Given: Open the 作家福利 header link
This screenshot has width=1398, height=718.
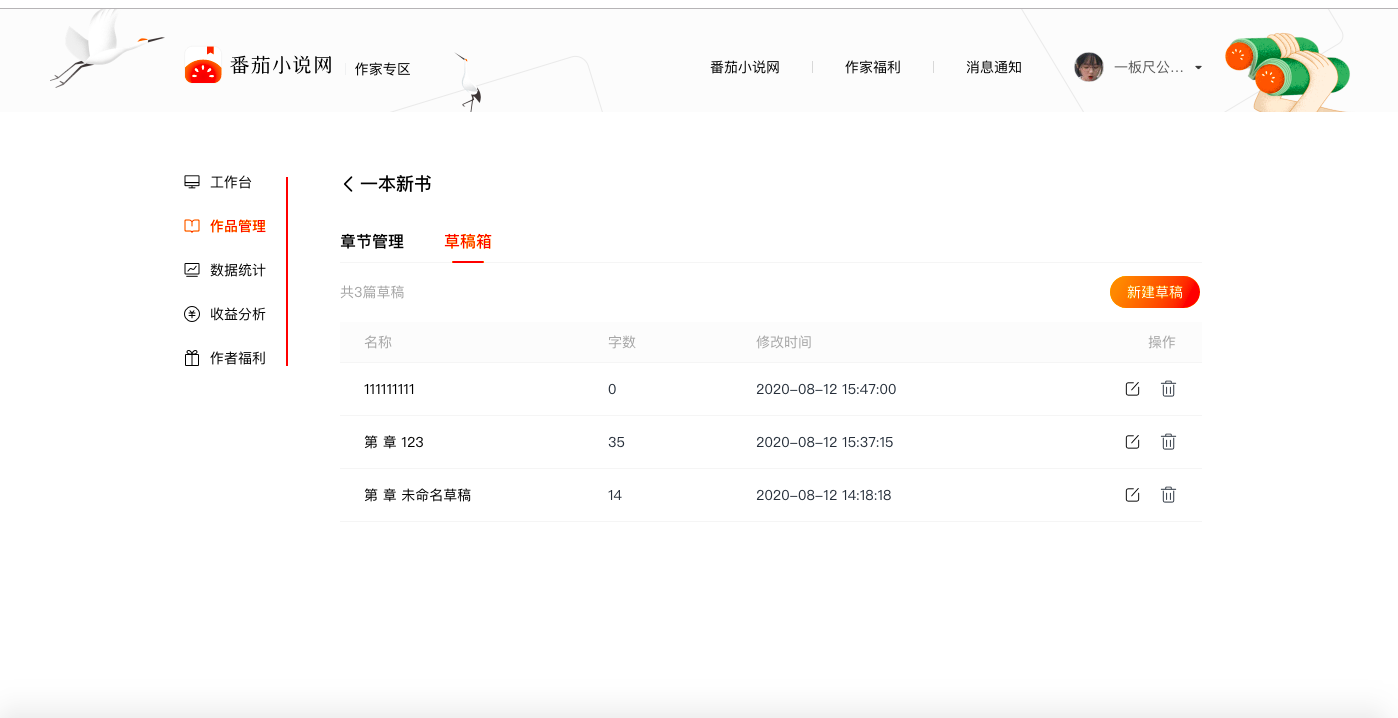Looking at the screenshot, I should tap(873, 67).
